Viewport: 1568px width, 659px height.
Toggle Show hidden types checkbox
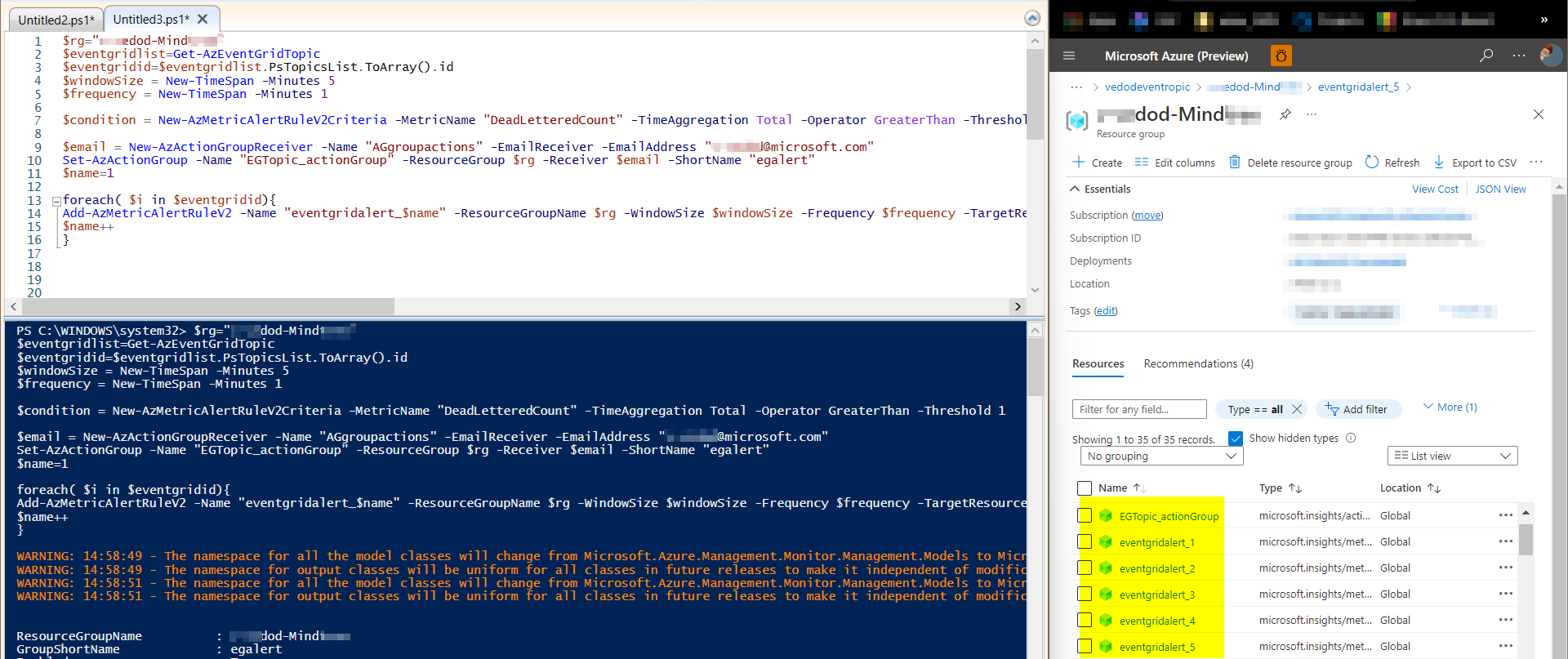1236,438
